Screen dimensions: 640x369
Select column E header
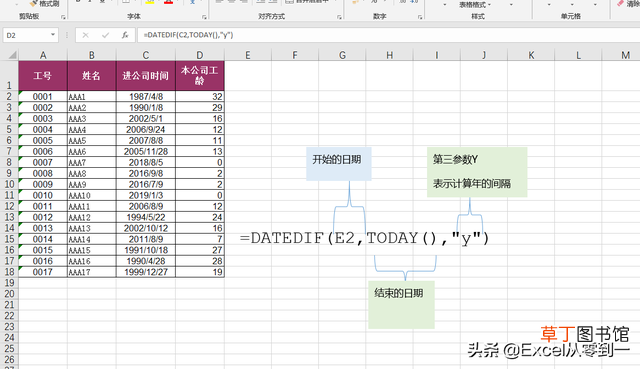[248, 55]
